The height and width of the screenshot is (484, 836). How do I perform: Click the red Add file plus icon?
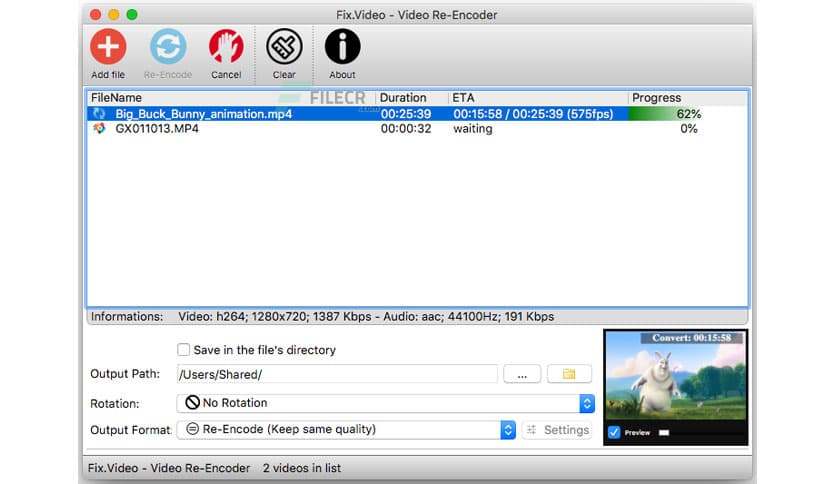point(108,46)
